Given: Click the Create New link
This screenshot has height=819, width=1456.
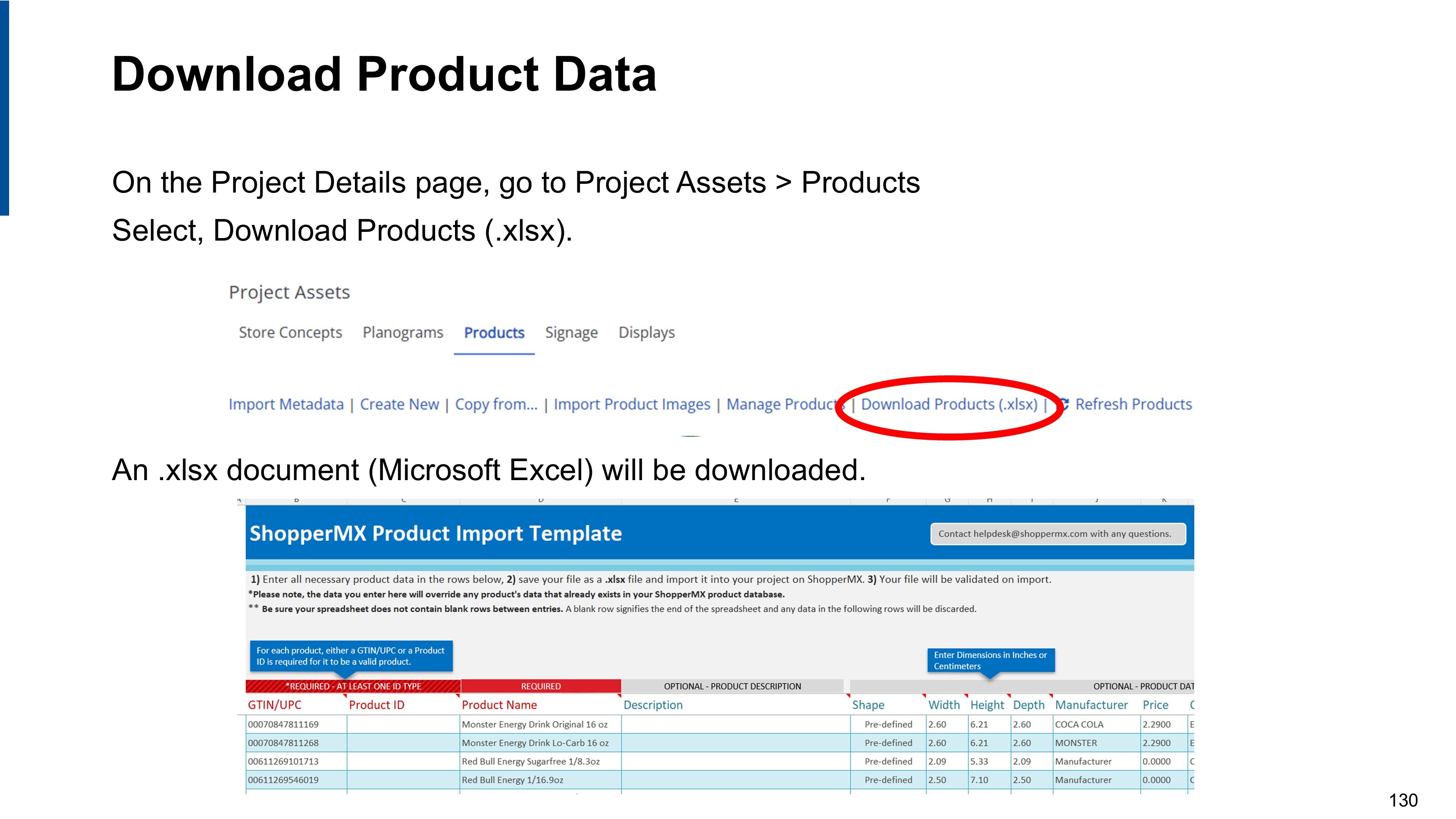Looking at the screenshot, I should point(399,404).
